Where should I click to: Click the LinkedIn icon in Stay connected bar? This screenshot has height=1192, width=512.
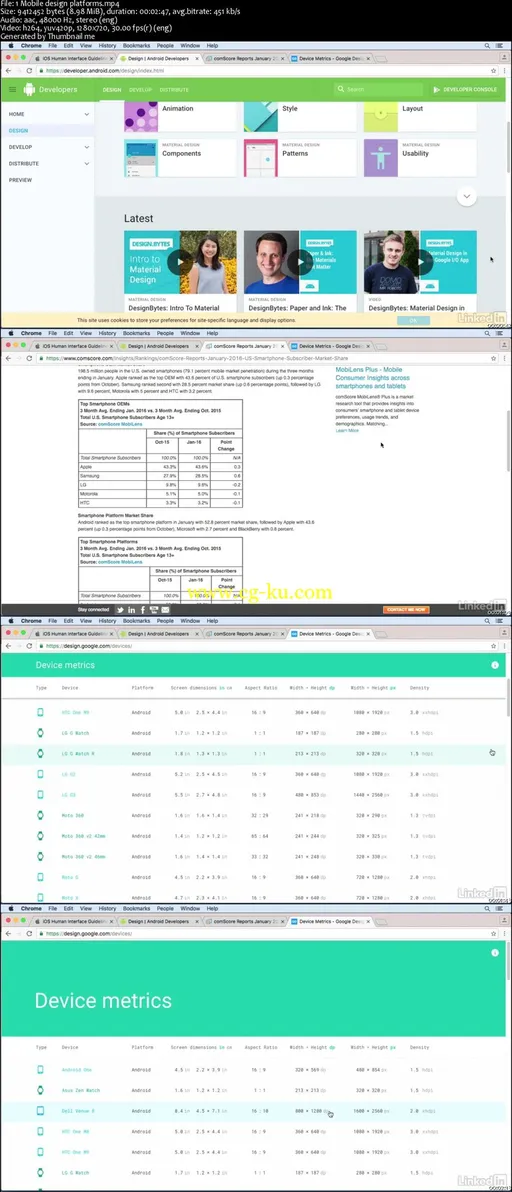(131, 610)
